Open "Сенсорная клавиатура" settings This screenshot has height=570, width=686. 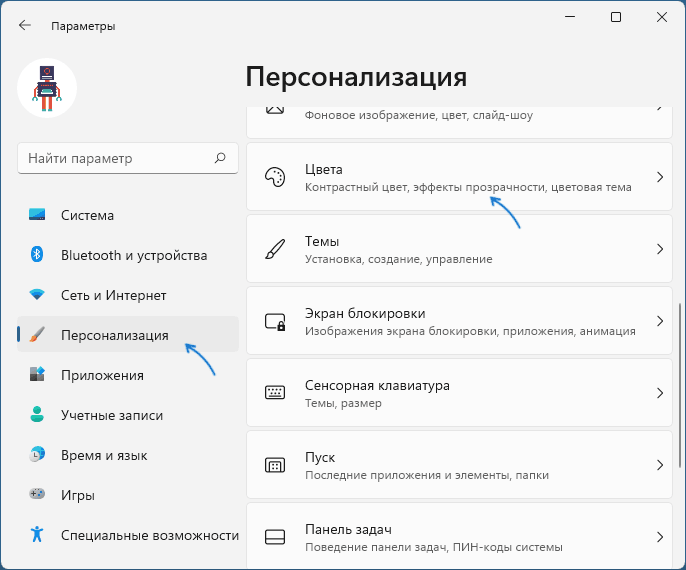[459, 393]
